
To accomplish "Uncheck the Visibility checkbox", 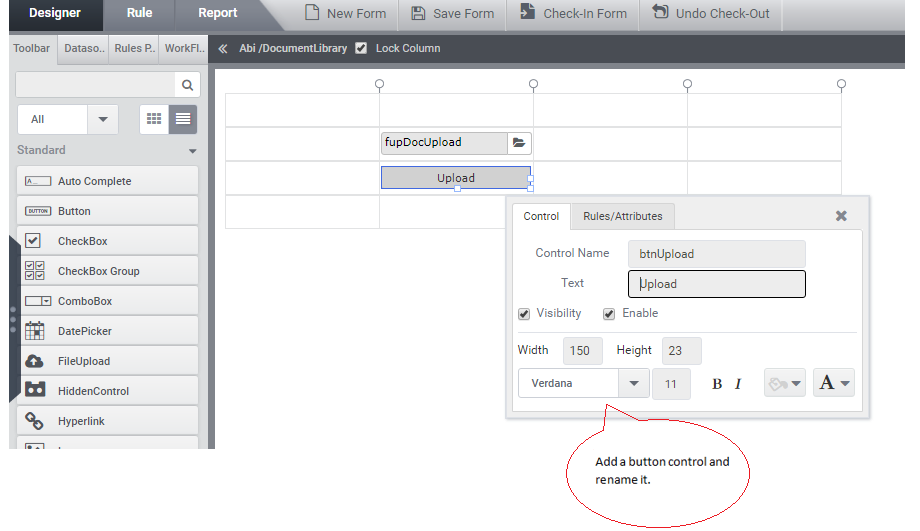I will 524,314.
